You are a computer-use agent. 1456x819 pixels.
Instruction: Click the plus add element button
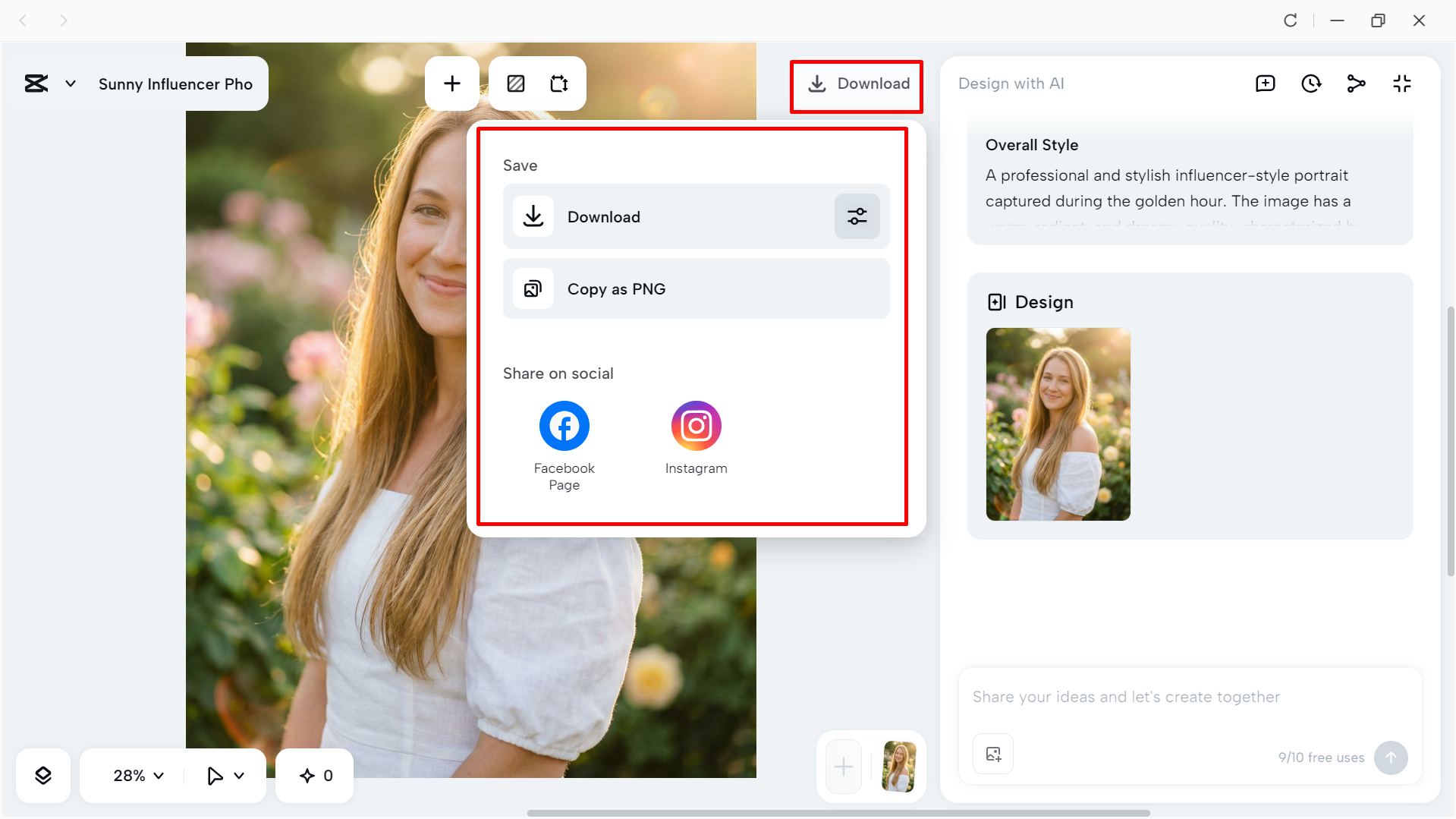452,83
